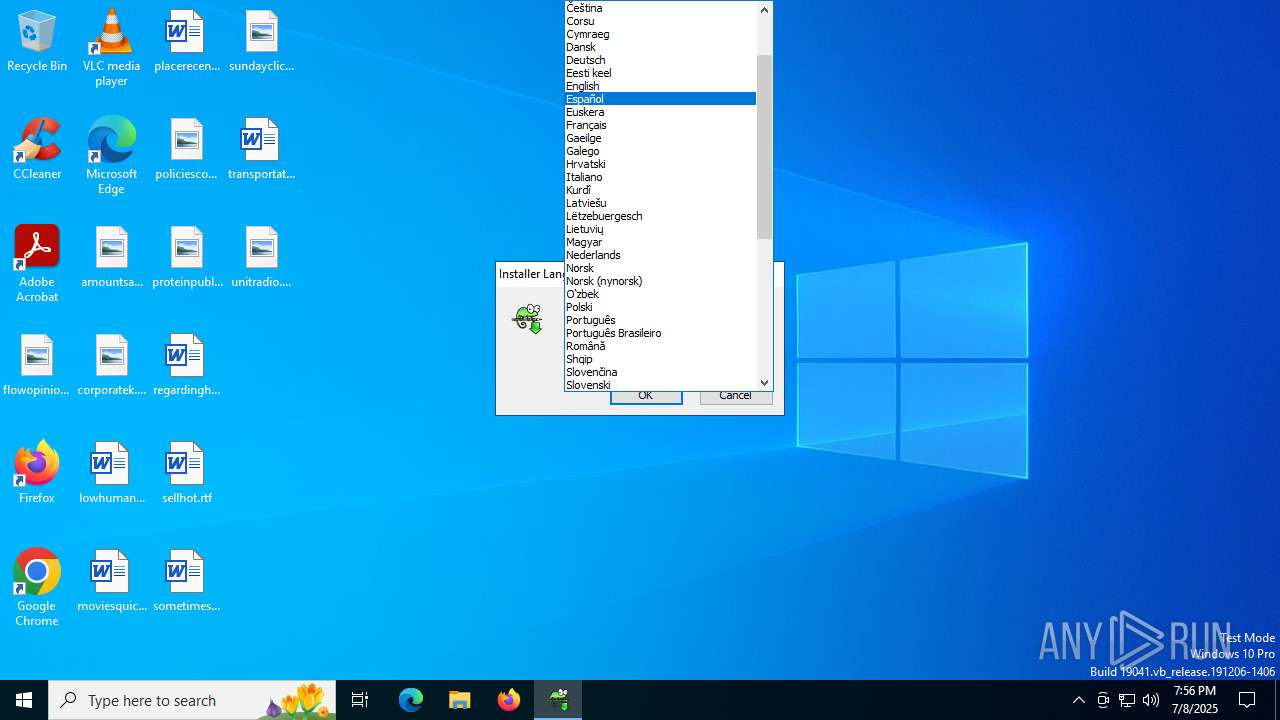Launch VLC media player shortcut
Viewport: 1280px width, 720px height.
click(111, 48)
